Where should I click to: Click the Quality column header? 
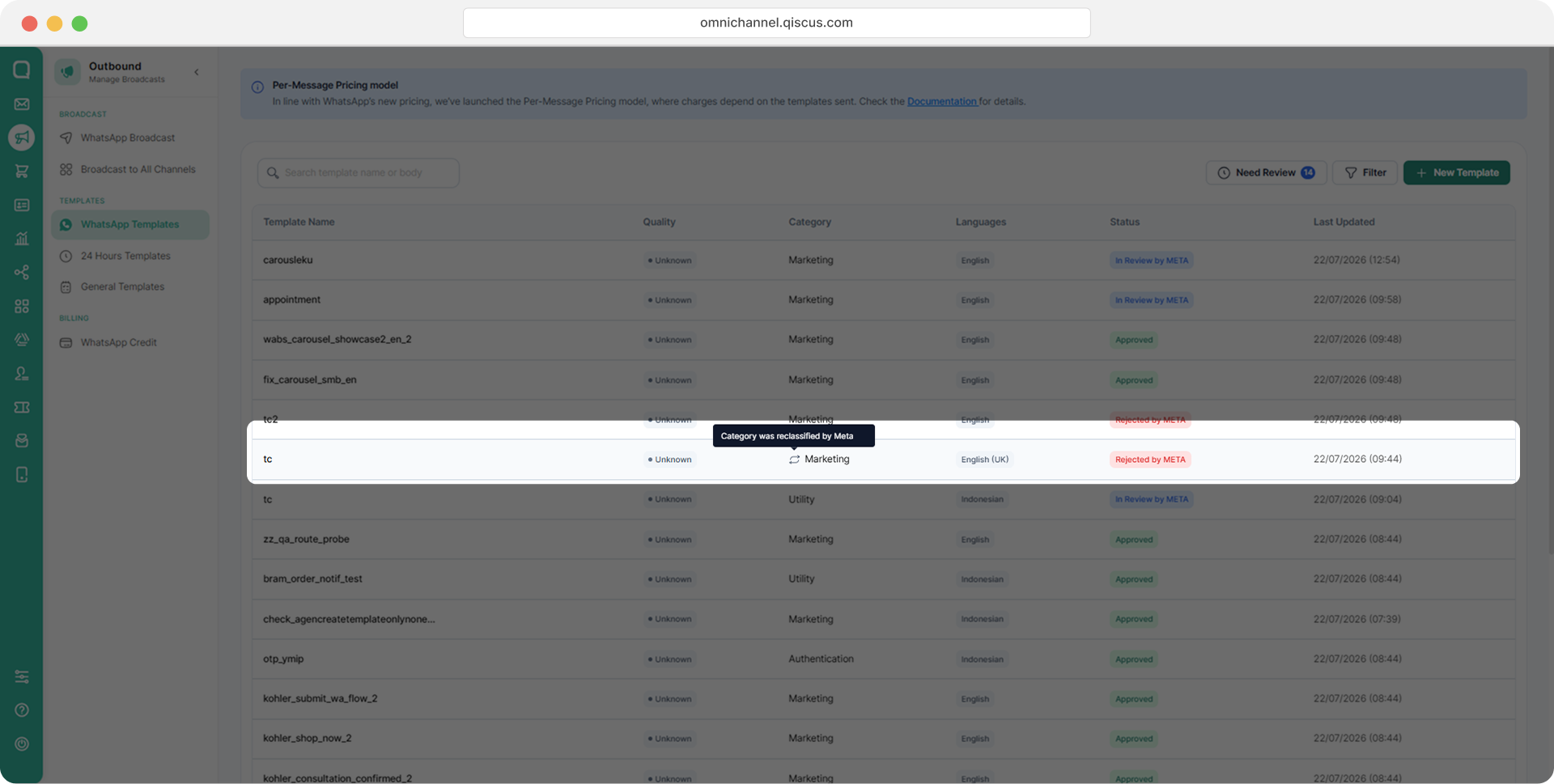pyautogui.click(x=659, y=222)
